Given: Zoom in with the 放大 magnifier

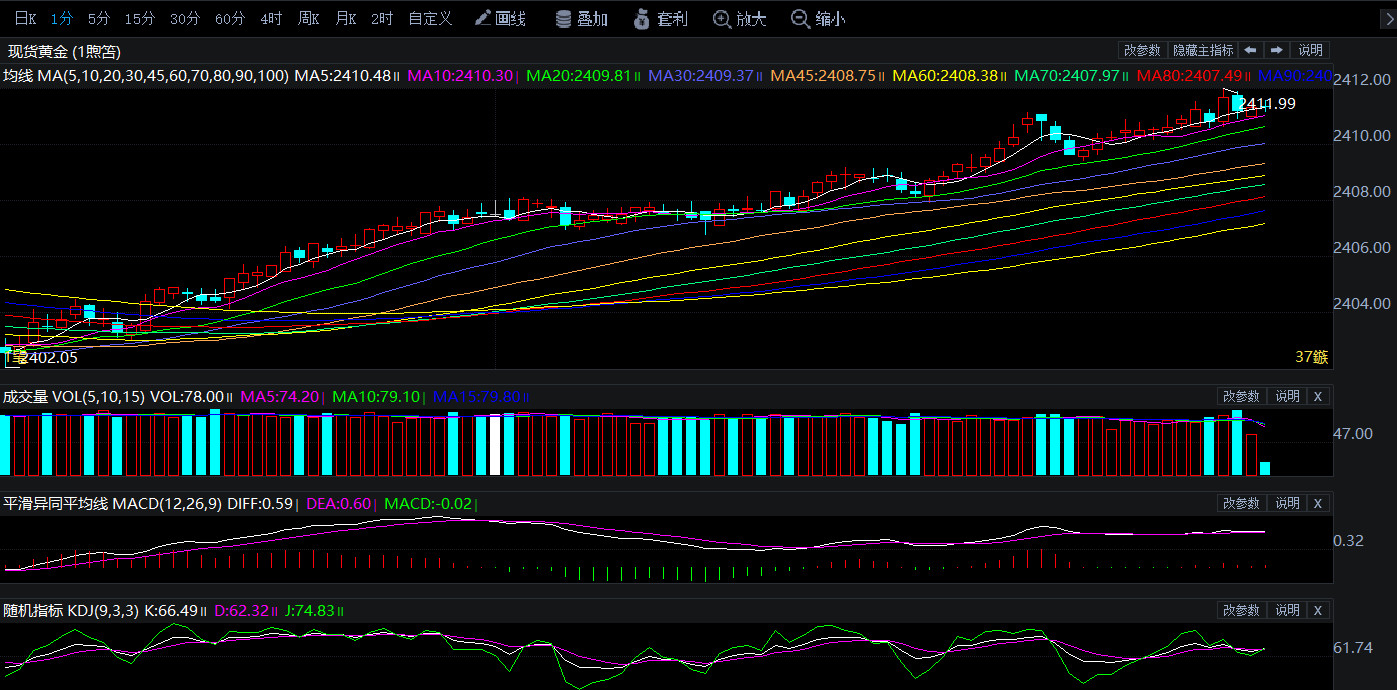Looking at the screenshot, I should [740, 19].
